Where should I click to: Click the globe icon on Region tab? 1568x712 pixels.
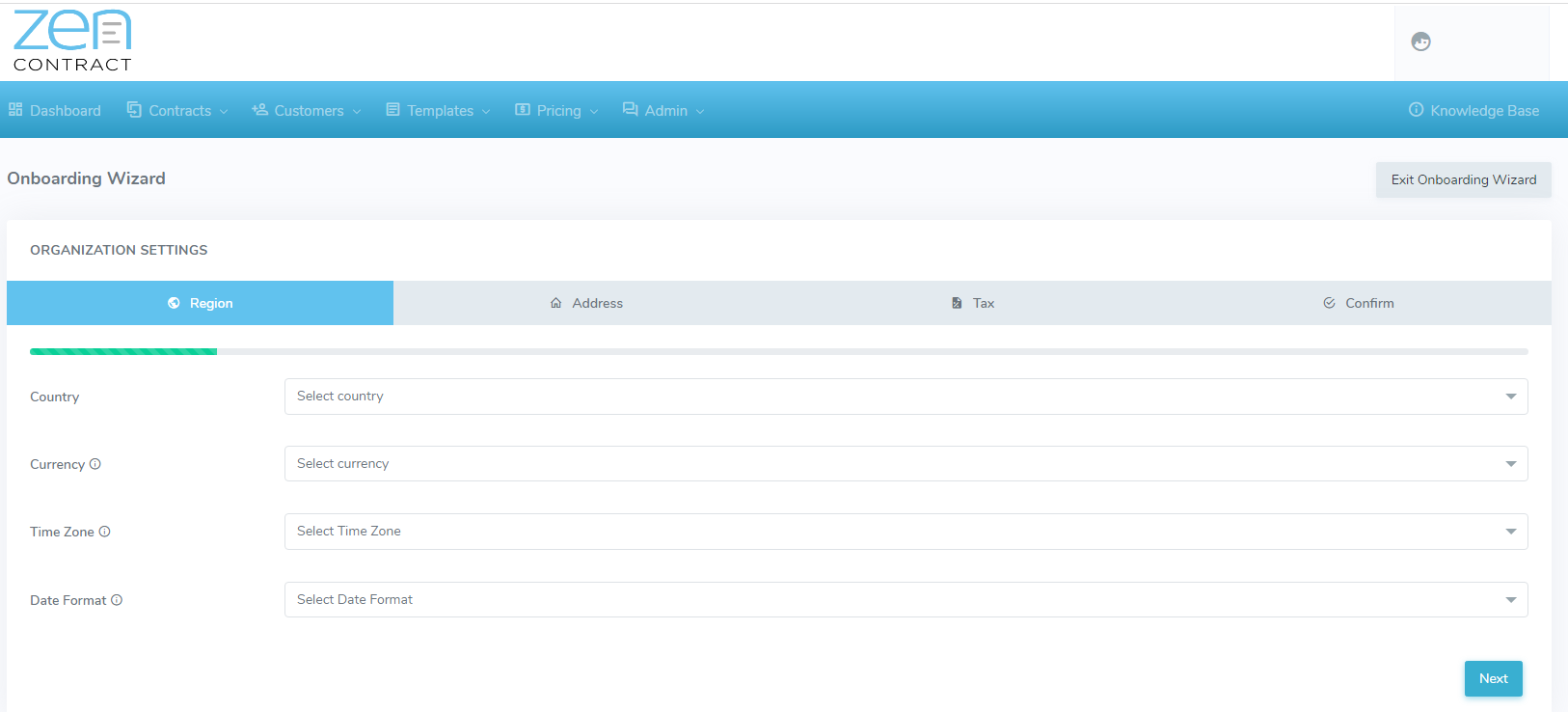[174, 303]
